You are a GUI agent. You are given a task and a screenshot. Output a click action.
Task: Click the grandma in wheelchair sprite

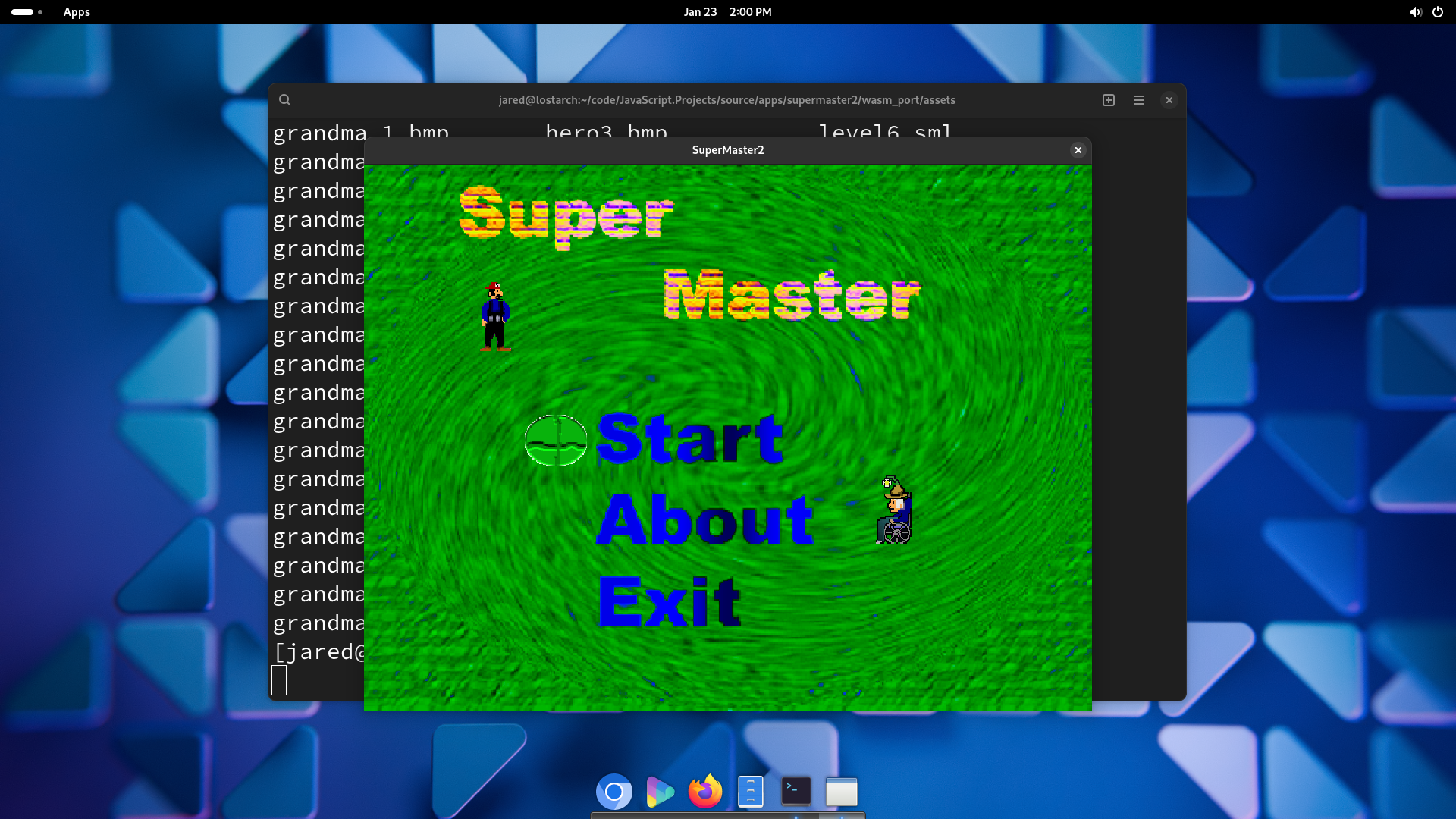[x=895, y=510]
